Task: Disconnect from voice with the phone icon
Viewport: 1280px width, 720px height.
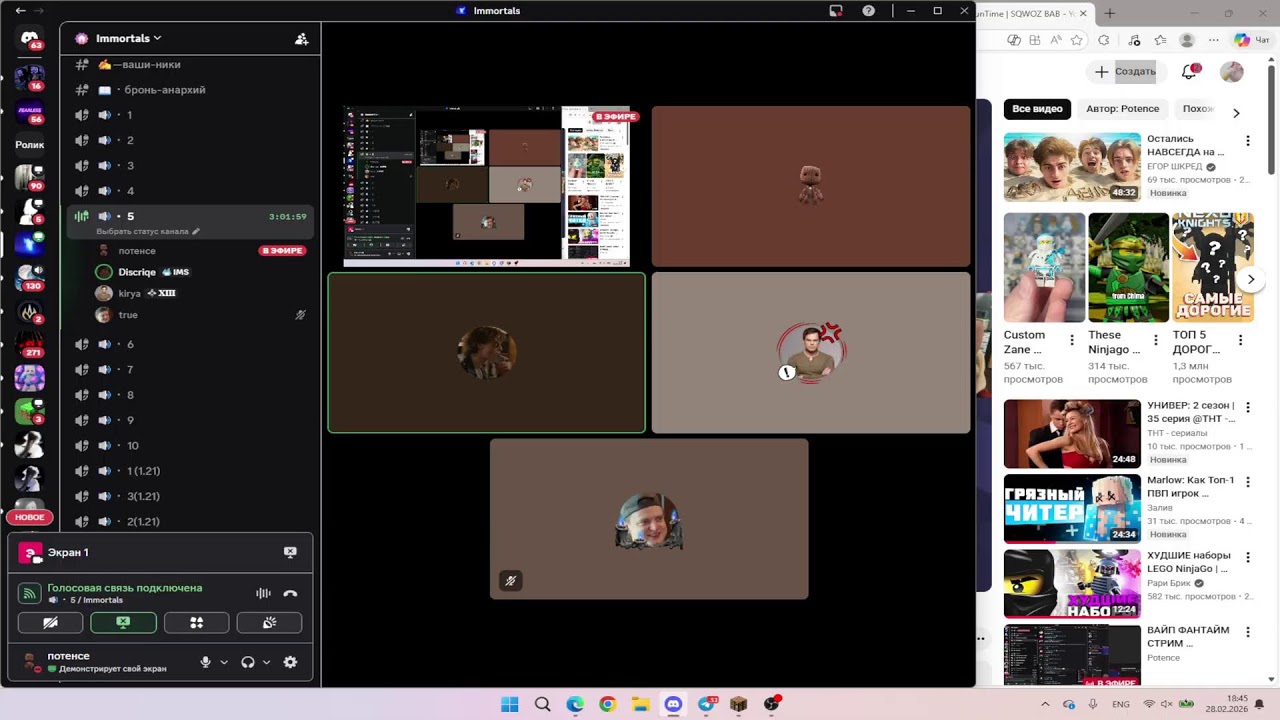Action: click(x=290, y=593)
